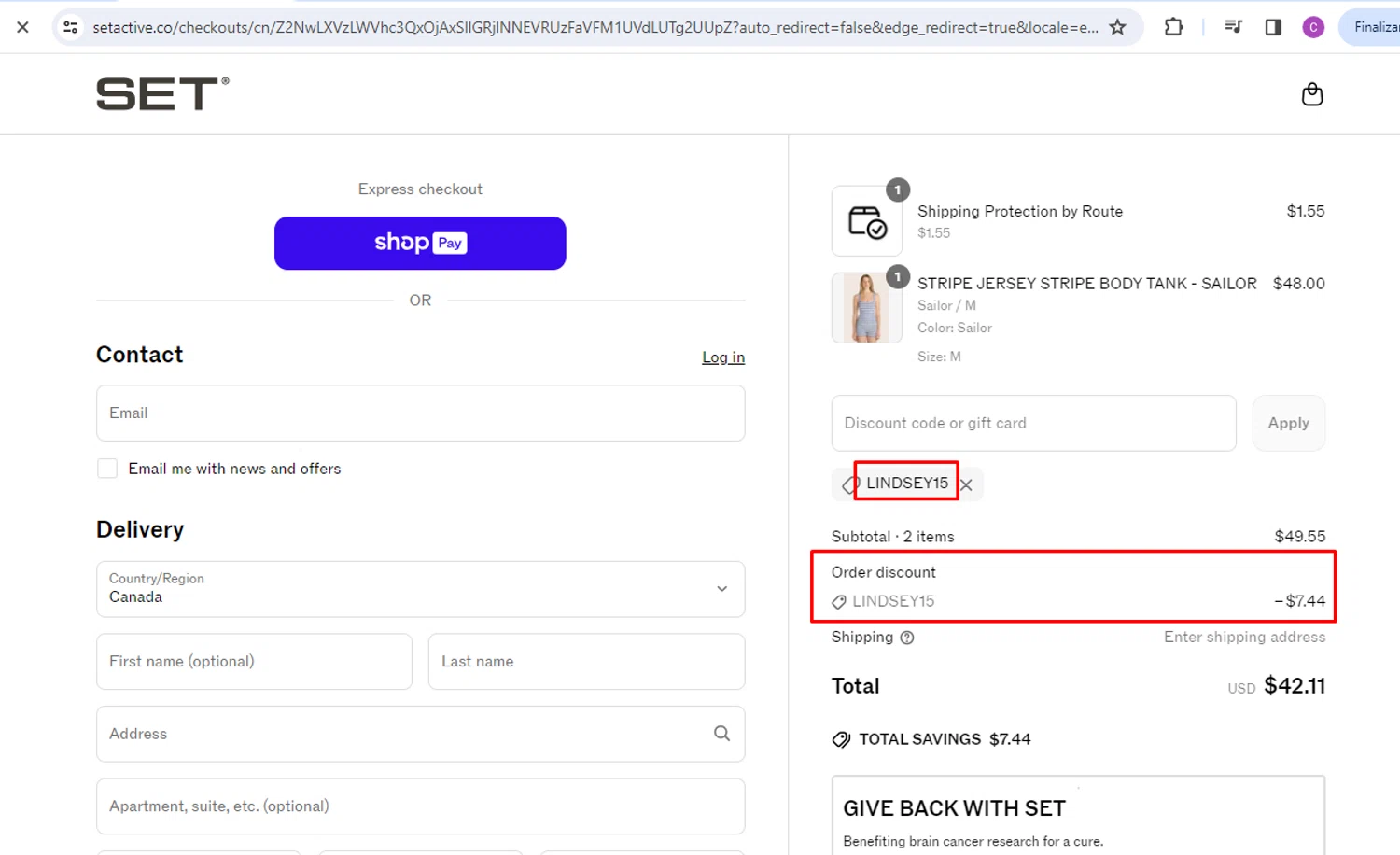1400x855 pixels.
Task: Click the Chrome profile avatar
Action: click(1313, 27)
